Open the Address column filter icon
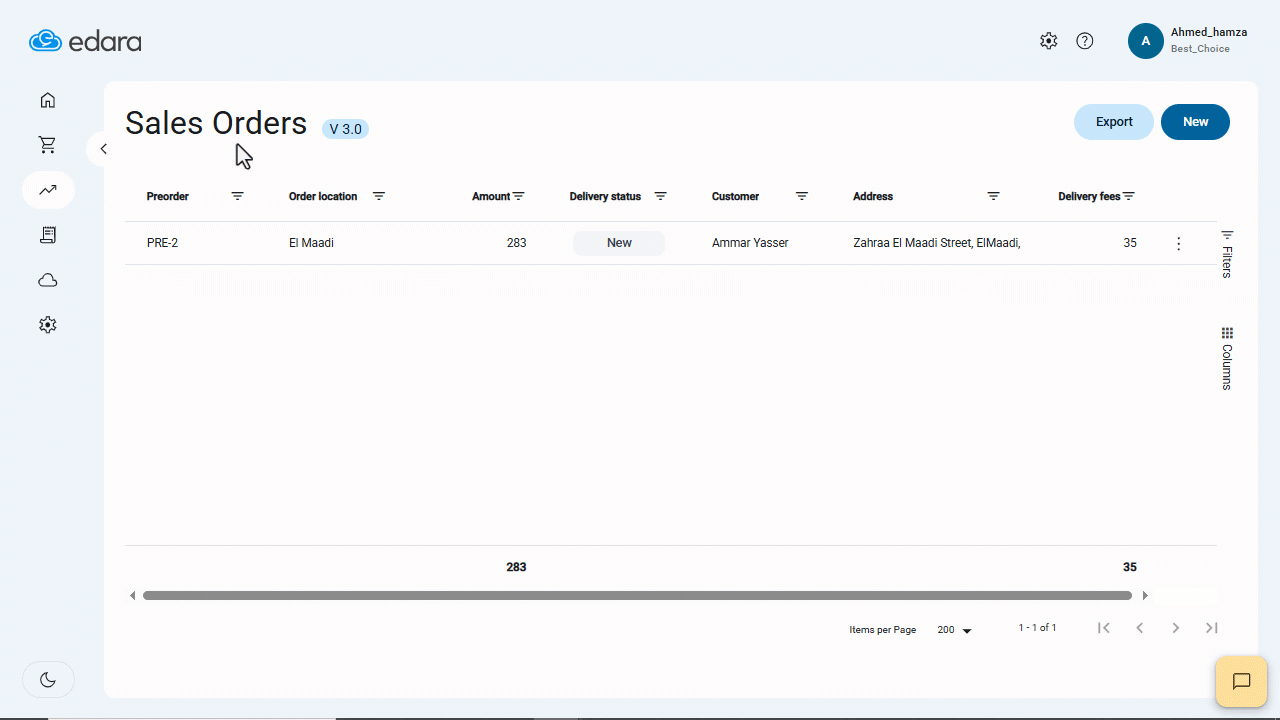 [x=993, y=196]
